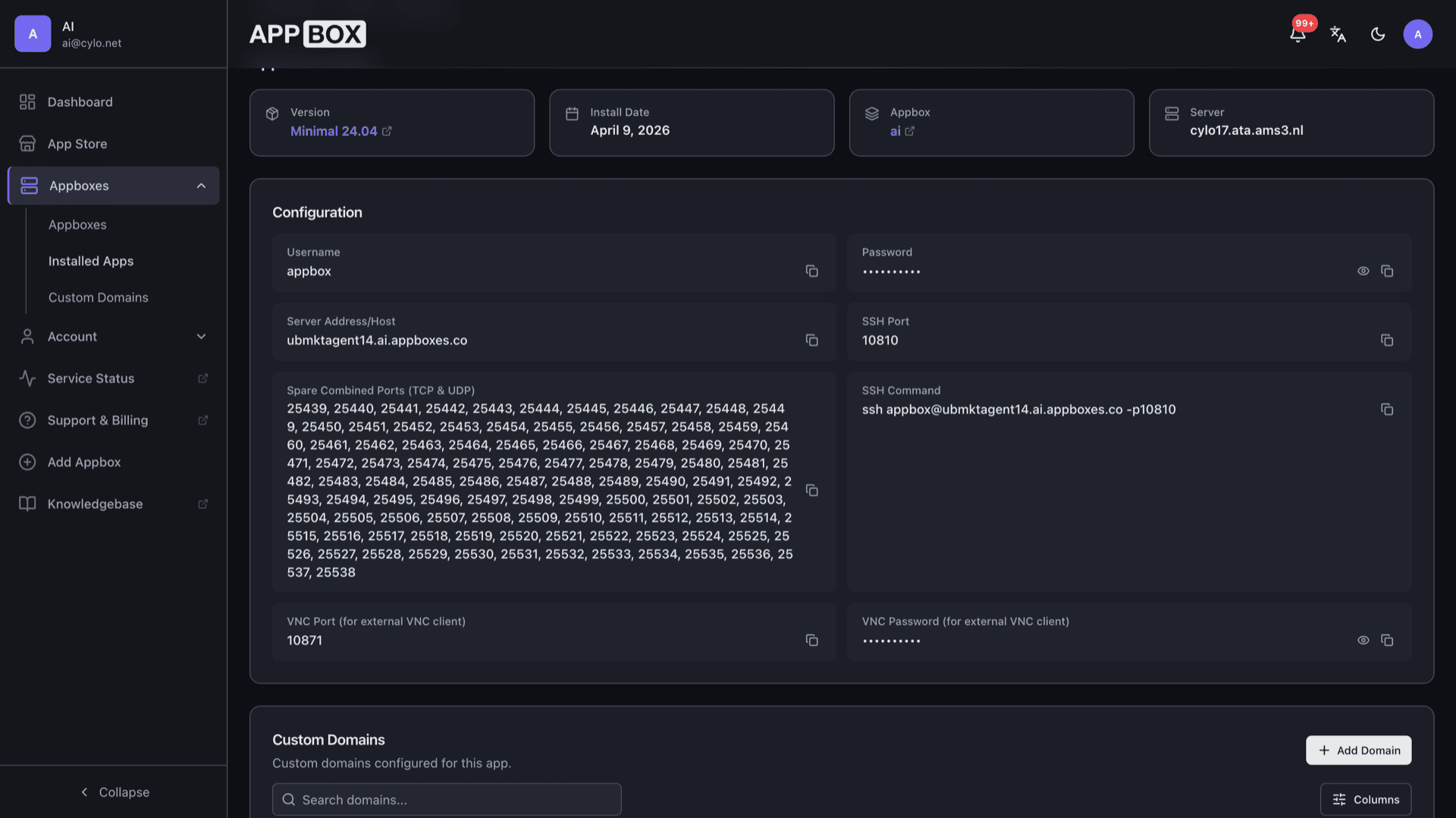Click Service Status external link icon
The width and height of the screenshot is (1456, 818).
click(202, 378)
